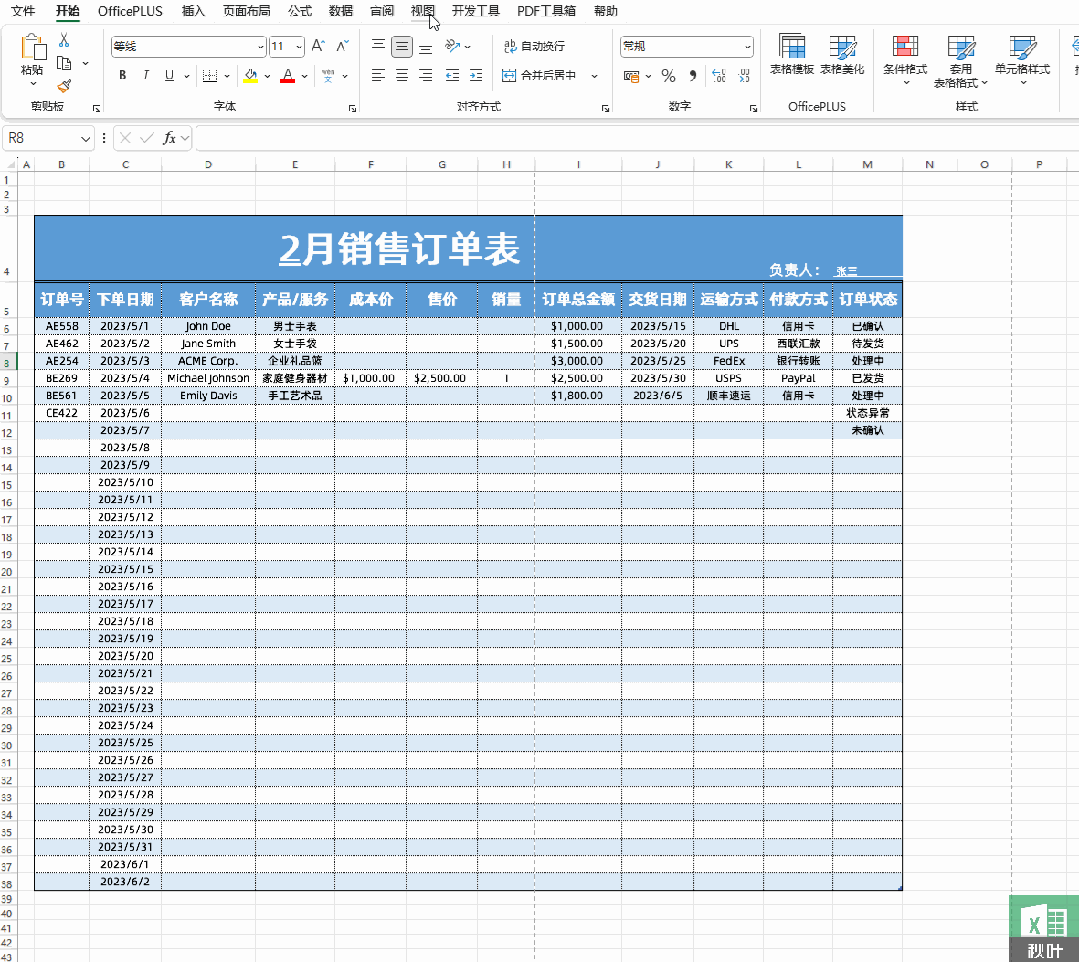Switch to the 插入 Insert tab
1079x962 pixels.
(193, 11)
